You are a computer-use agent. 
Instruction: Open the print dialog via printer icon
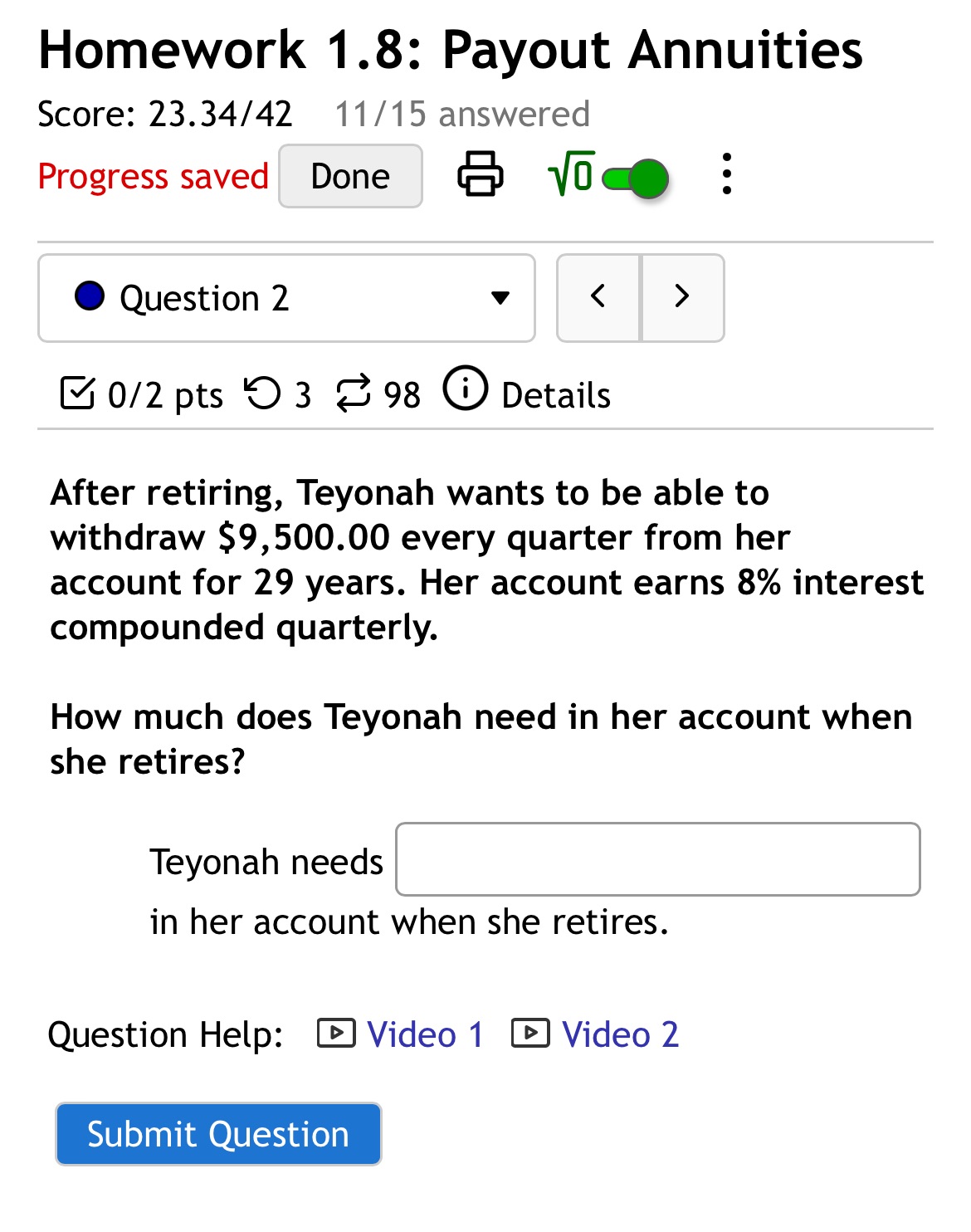tap(481, 175)
